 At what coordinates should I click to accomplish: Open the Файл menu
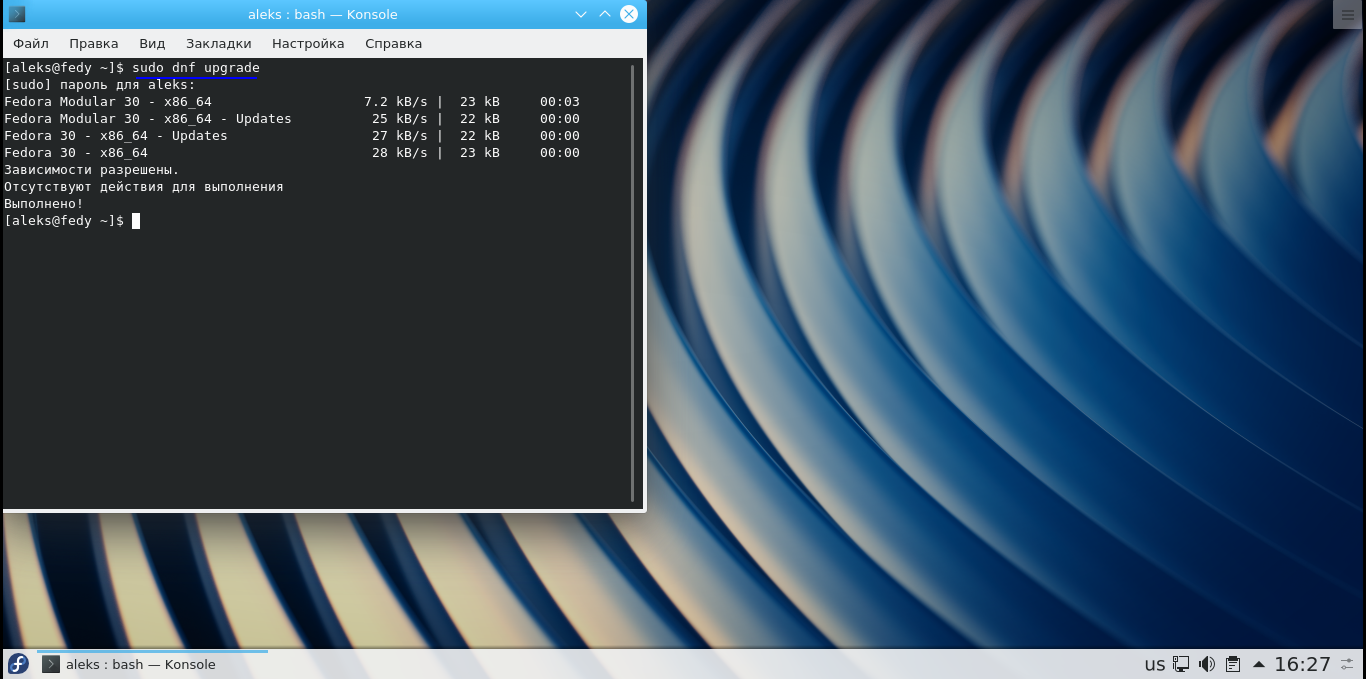coord(31,43)
